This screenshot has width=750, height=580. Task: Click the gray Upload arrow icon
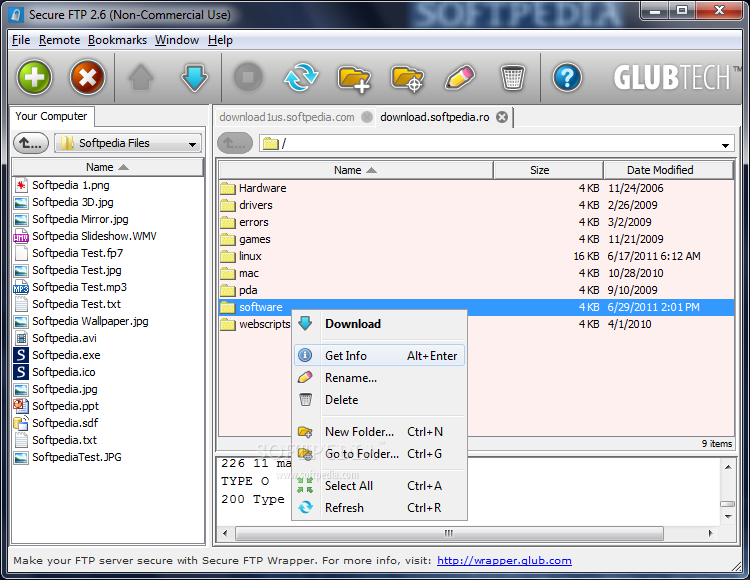pyautogui.click(x=141, y=77)
